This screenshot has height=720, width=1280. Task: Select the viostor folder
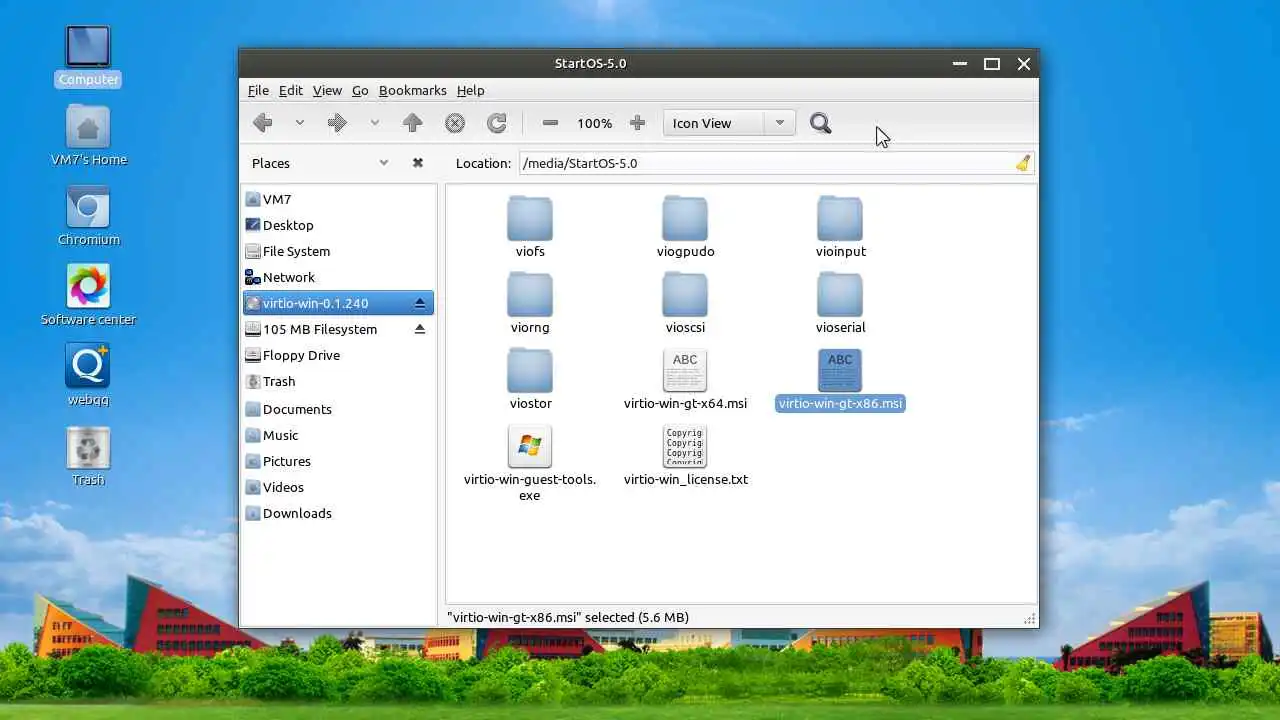(x=530, y=379)
